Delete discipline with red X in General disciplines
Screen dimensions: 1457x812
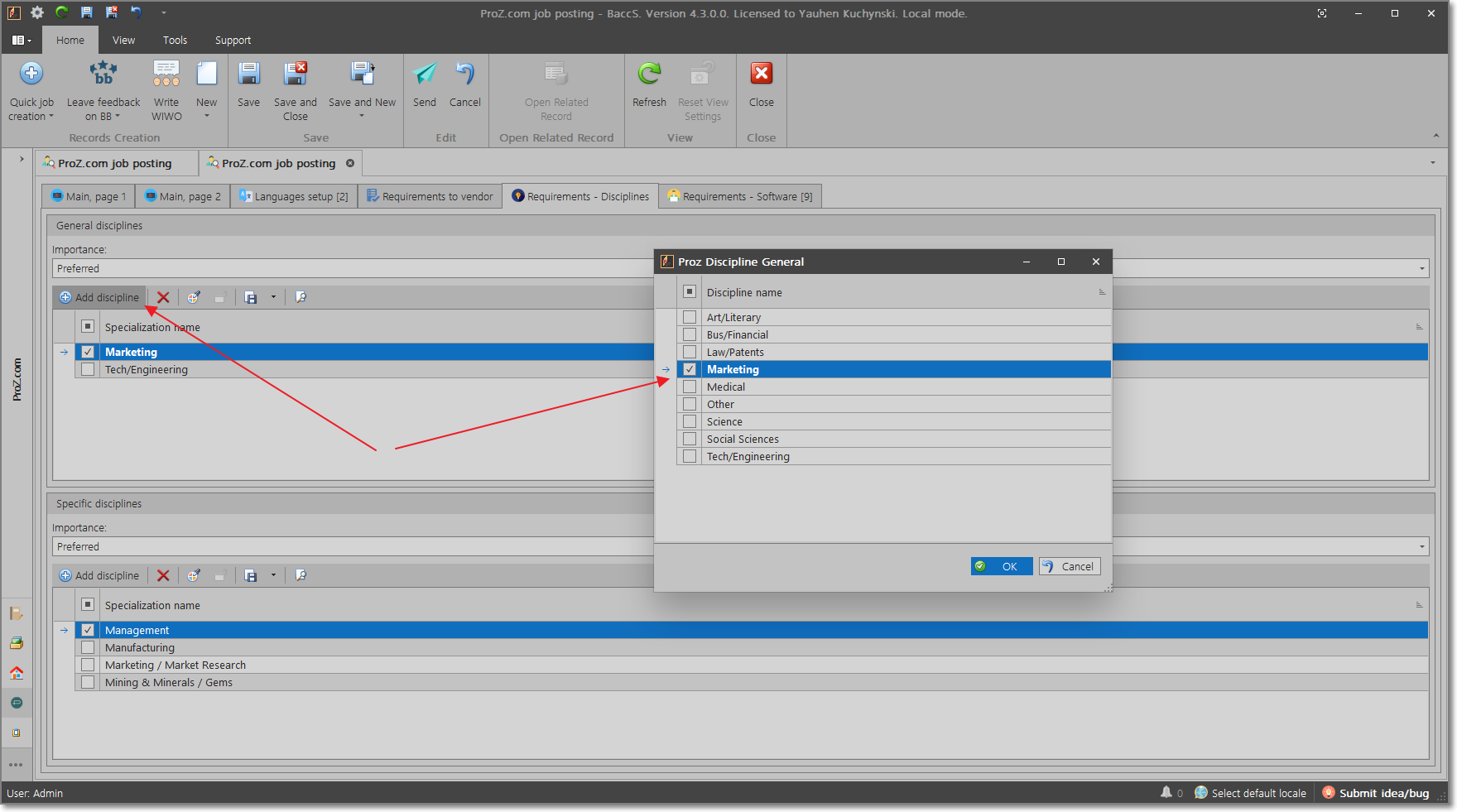pos(163,297)
